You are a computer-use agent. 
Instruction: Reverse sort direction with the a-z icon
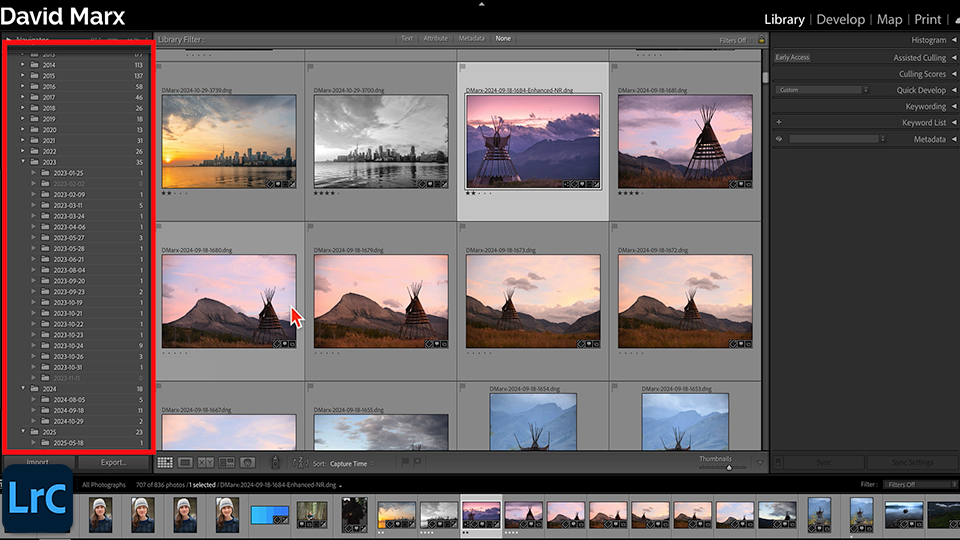coord(300,463)
